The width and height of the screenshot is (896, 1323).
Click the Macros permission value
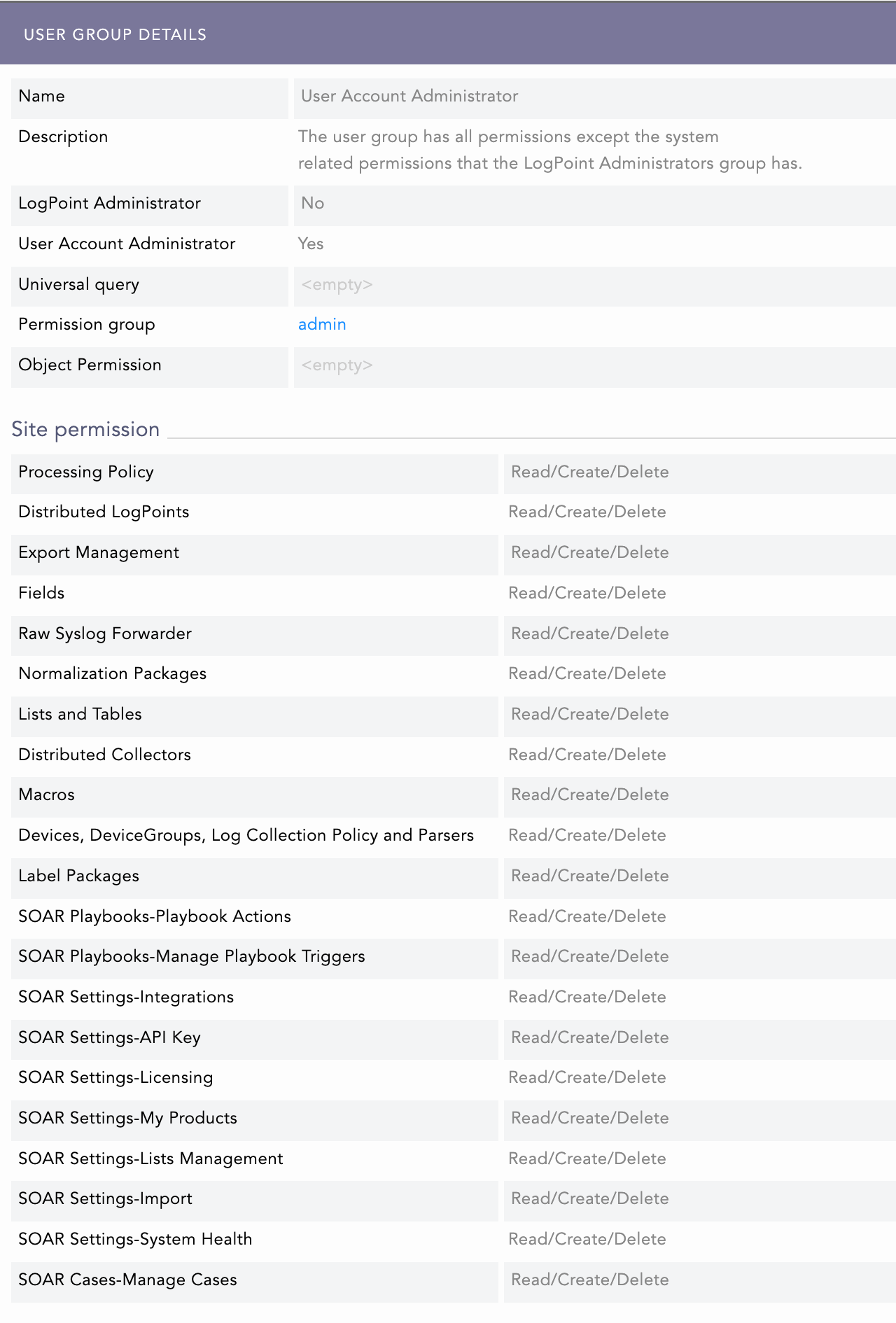(589, 794)
